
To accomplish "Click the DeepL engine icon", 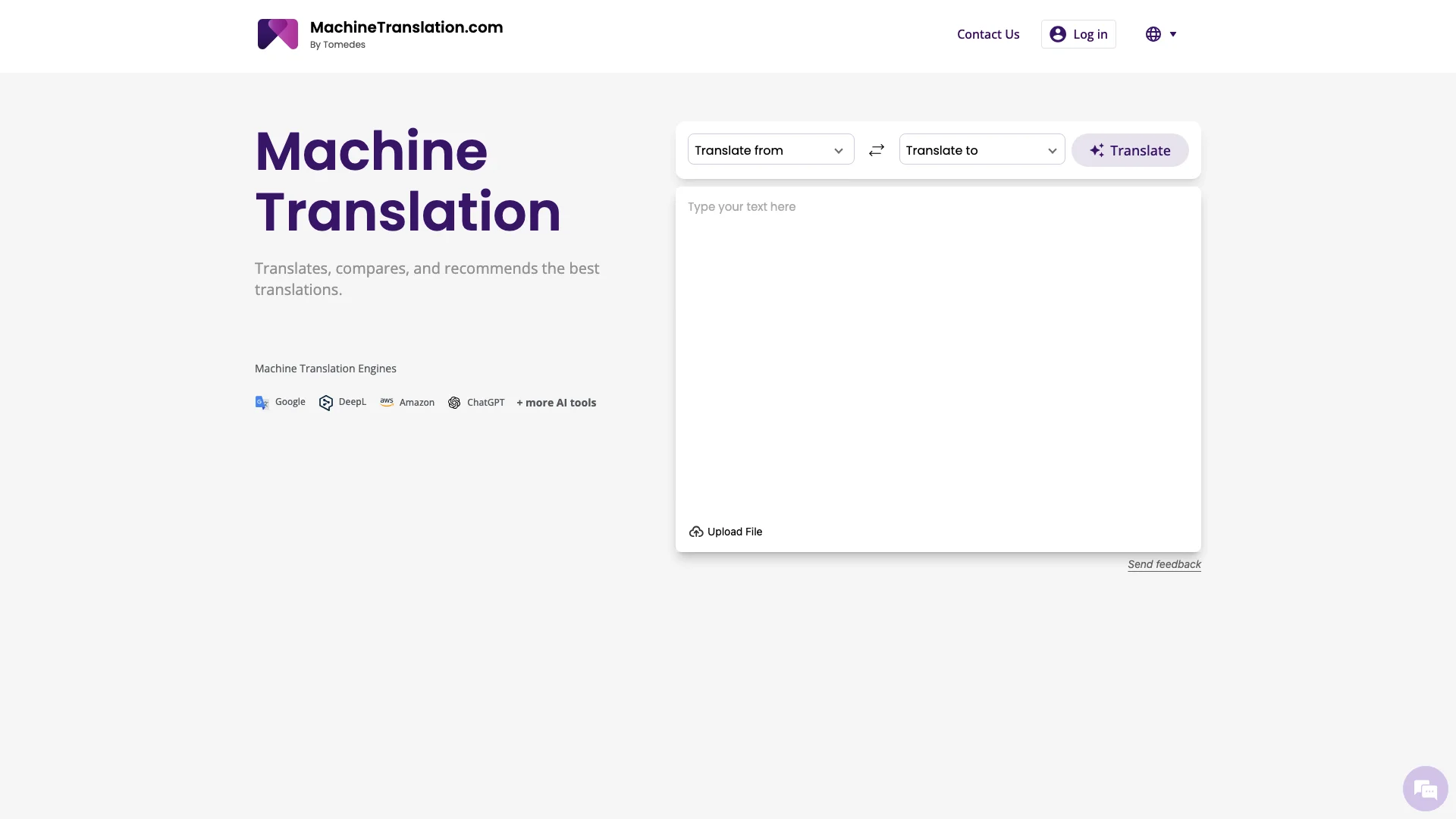I will pyautogui.click(x=326, y=402).
